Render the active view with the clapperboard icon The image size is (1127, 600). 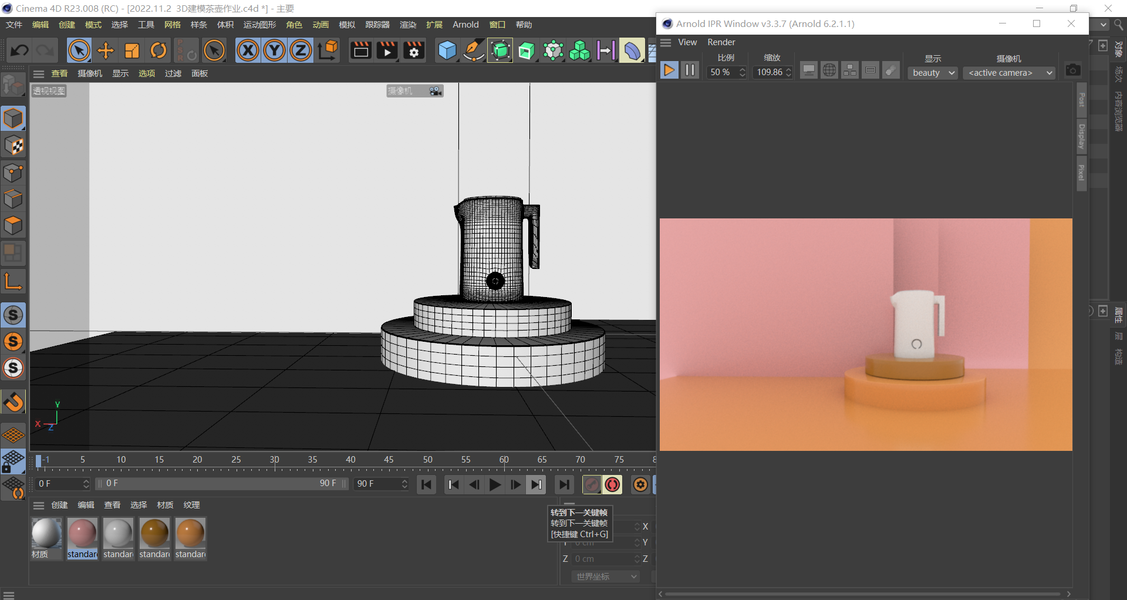click(x=361, y=50)
